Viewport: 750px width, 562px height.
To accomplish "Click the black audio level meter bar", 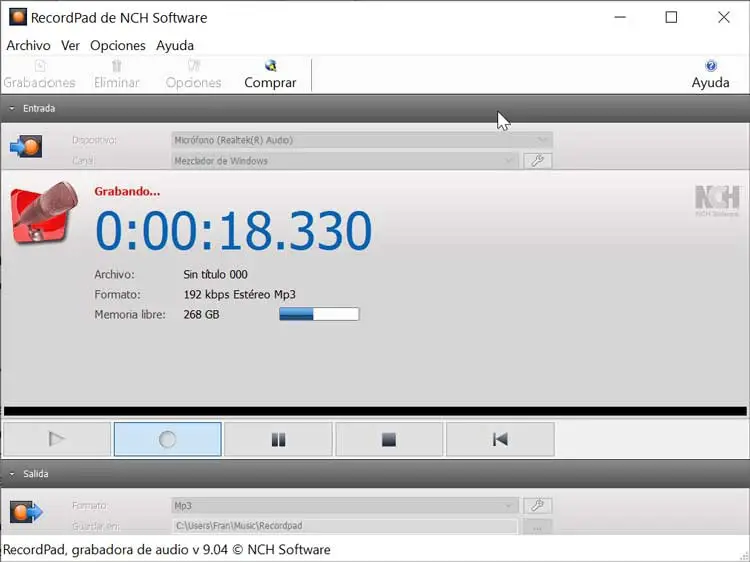I will pyautogui.click(x=375, y=411).
